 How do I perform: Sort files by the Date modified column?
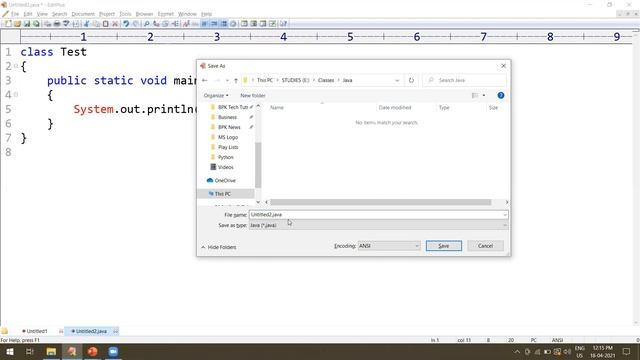tap(395, 108)
